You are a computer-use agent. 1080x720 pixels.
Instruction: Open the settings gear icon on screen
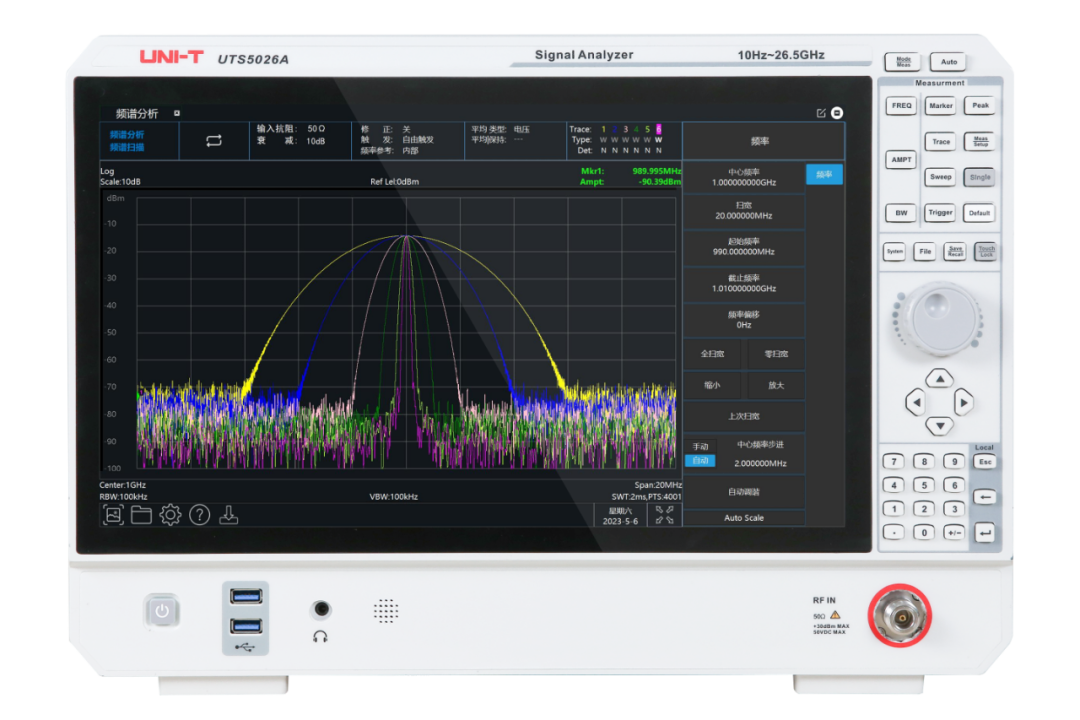click(170, 515)
